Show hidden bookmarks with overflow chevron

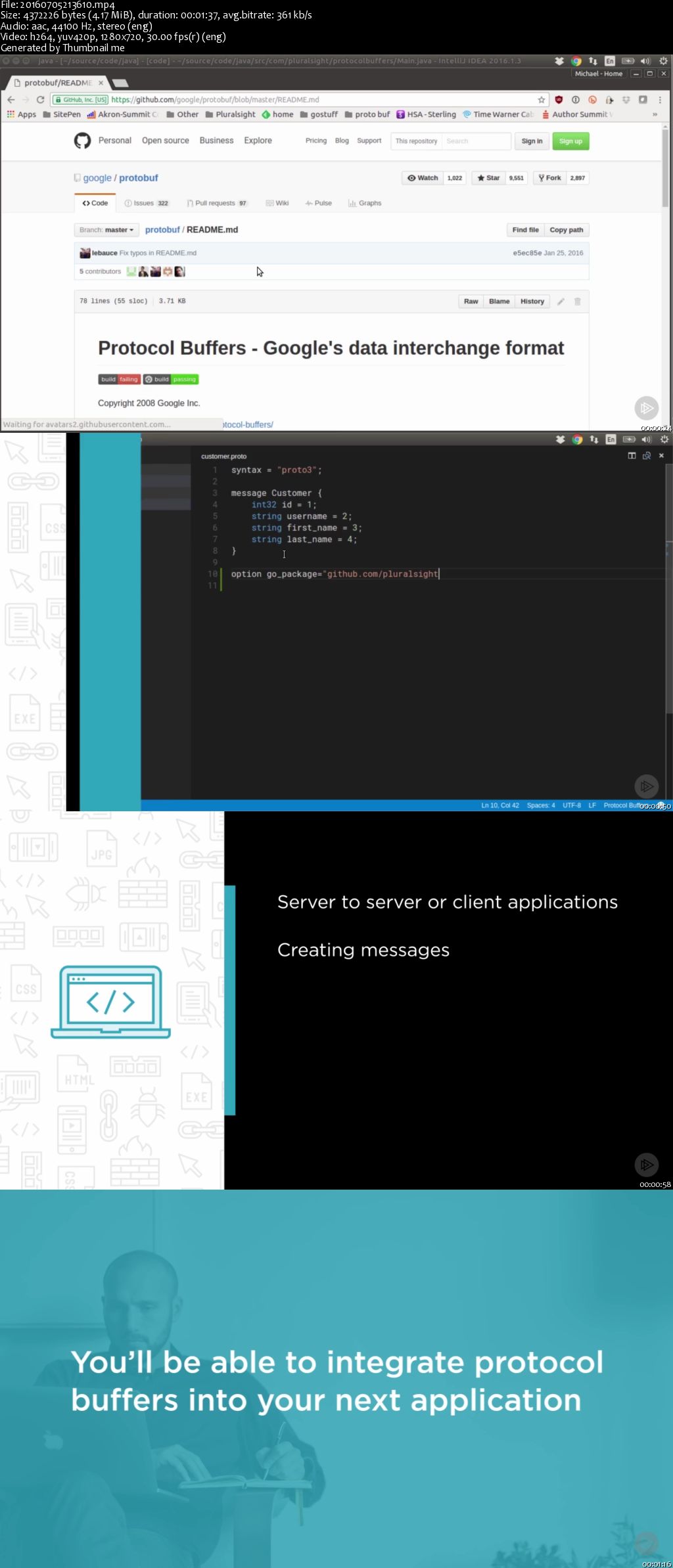pyautogui.click(x=655, y=114)
